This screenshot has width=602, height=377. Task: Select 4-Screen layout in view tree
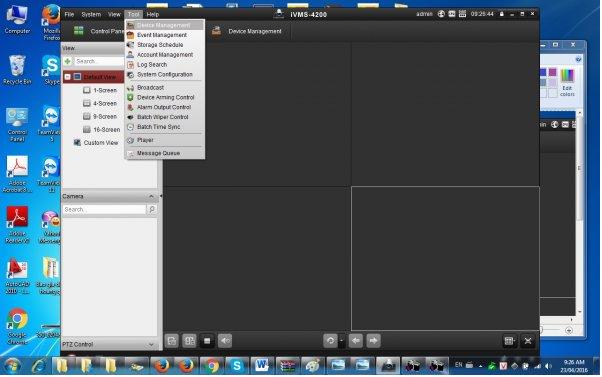101,104
